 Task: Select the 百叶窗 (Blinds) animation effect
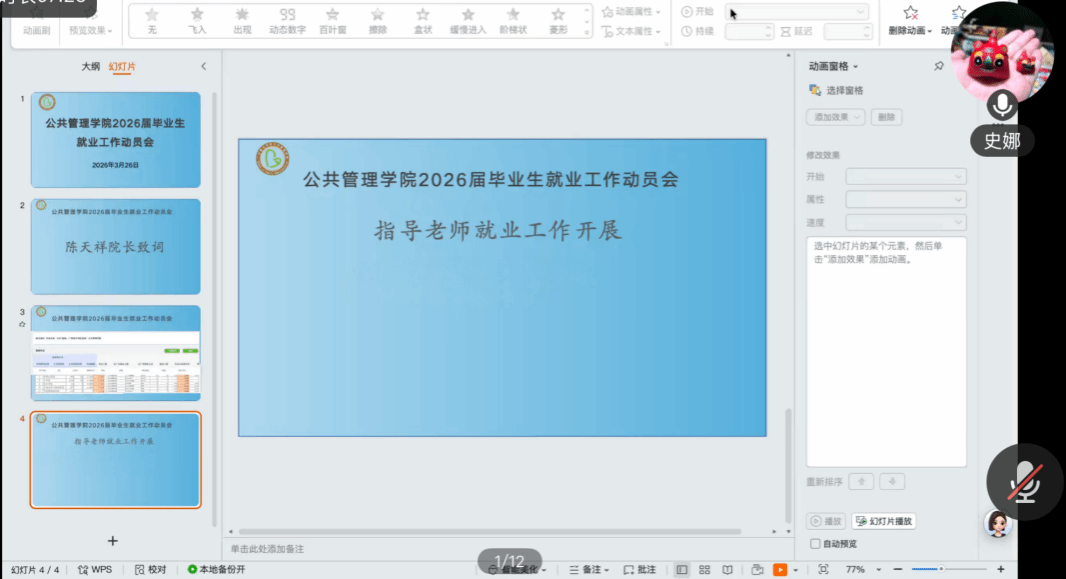coord(333,19)
